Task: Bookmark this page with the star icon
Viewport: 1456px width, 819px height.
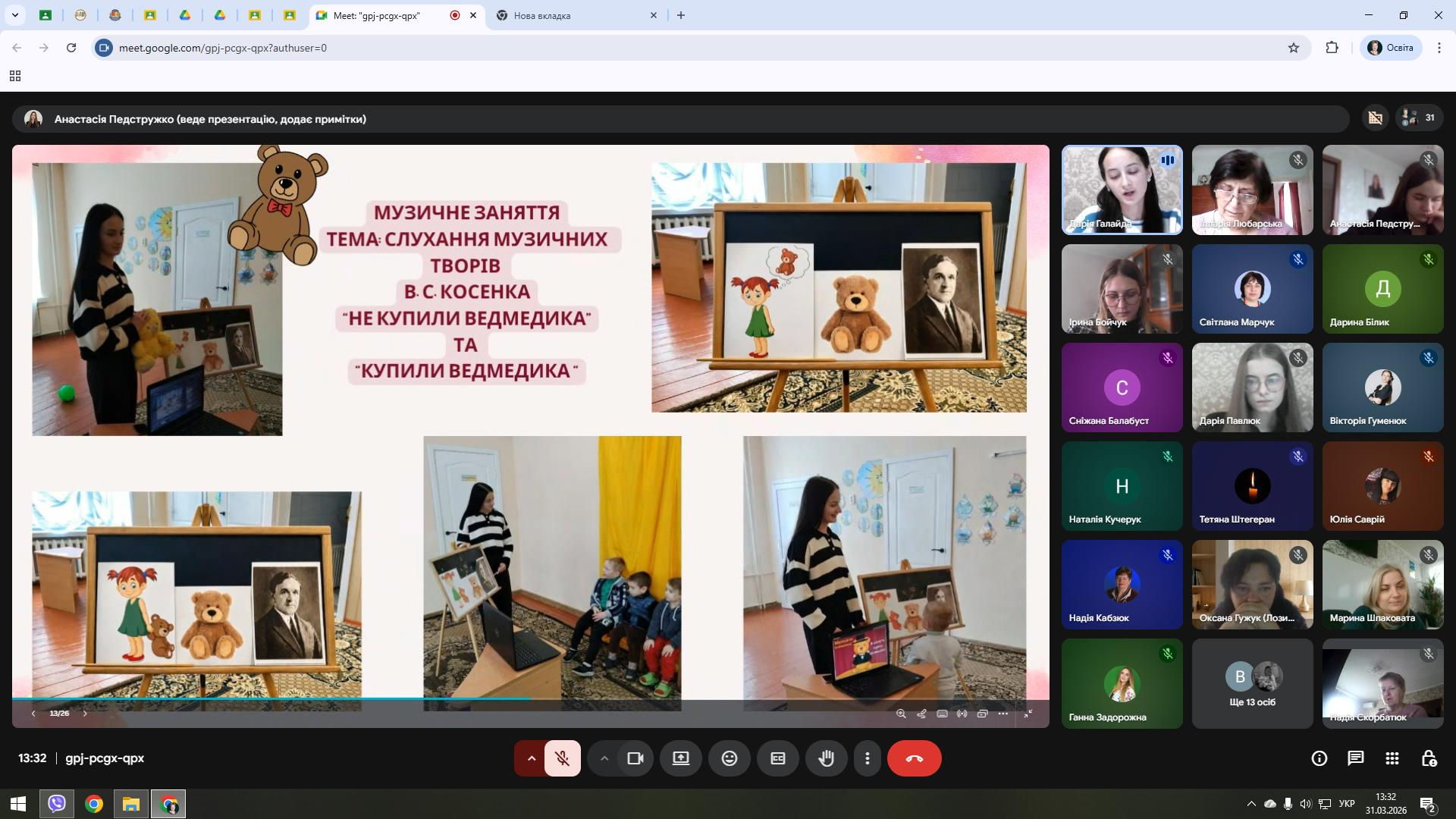Action: tap(1294, 48)
